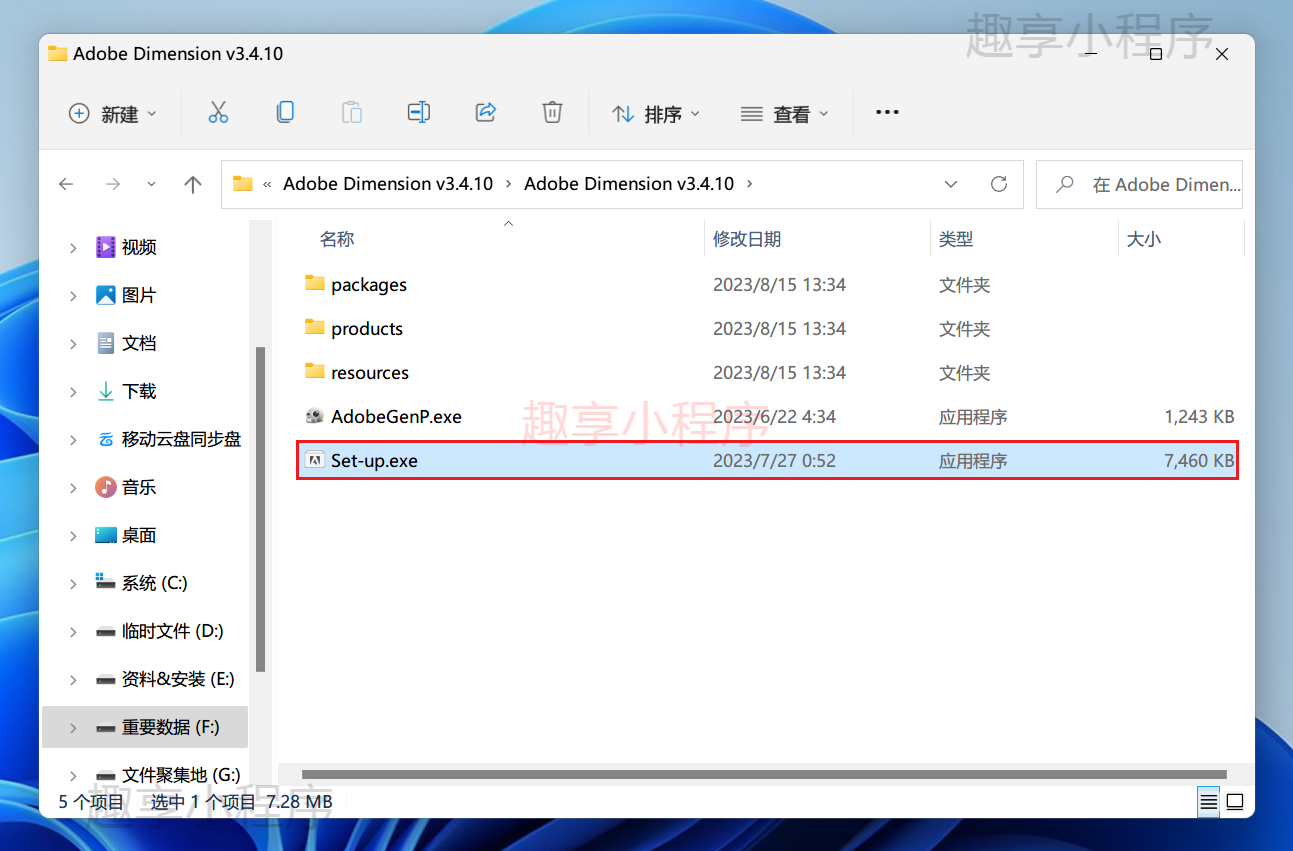Open the 查看 view dropdown
The height and width of the screenshot is (851, 1293).
(786, 114)
